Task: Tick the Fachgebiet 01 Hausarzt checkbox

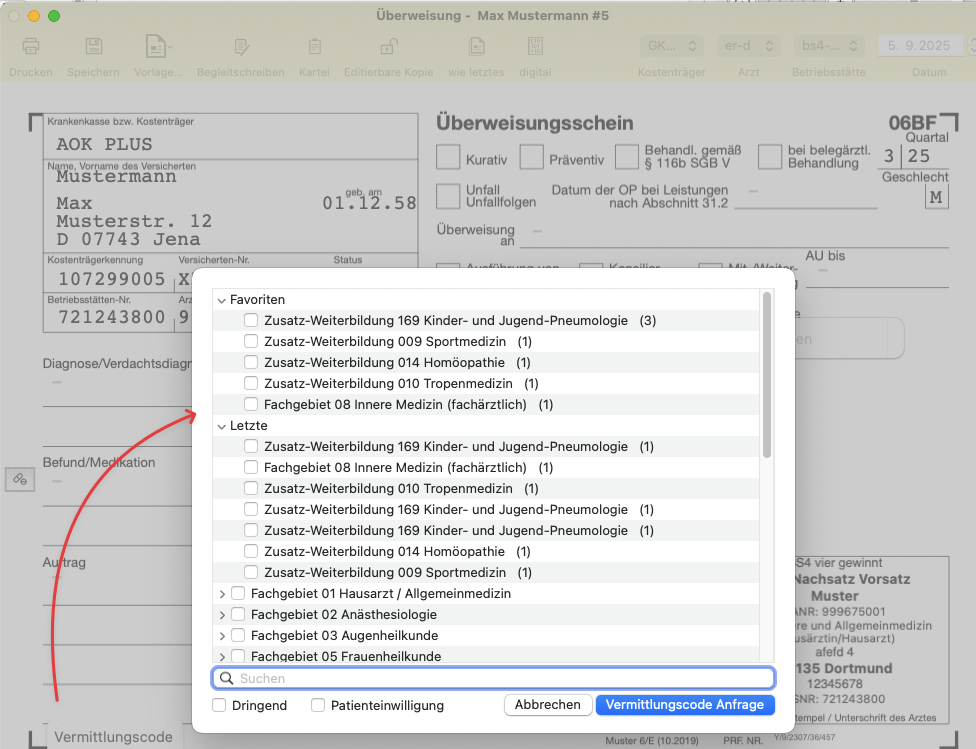Action: pos(238,593)
